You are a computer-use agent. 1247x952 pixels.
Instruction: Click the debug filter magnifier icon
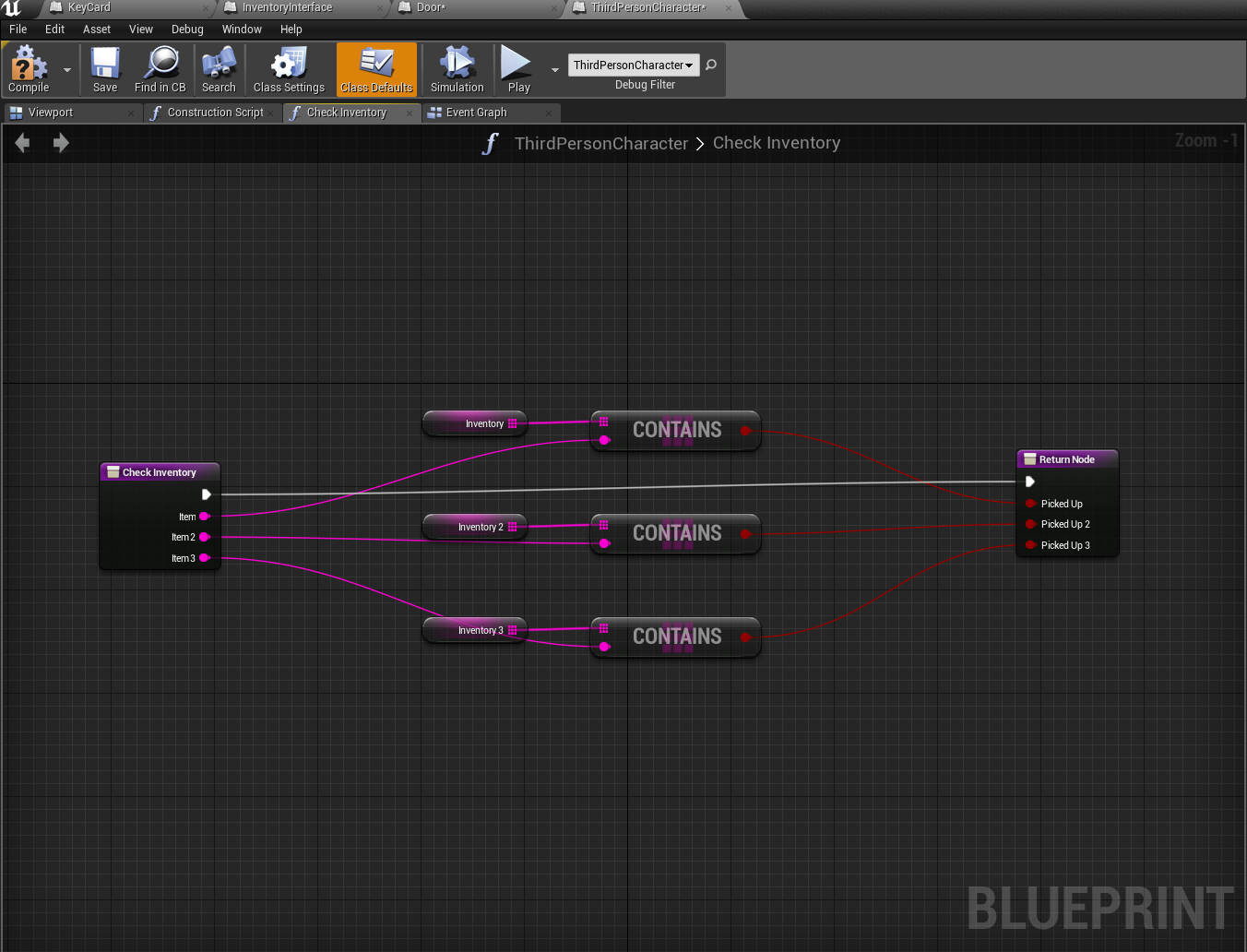click(711, 65)
